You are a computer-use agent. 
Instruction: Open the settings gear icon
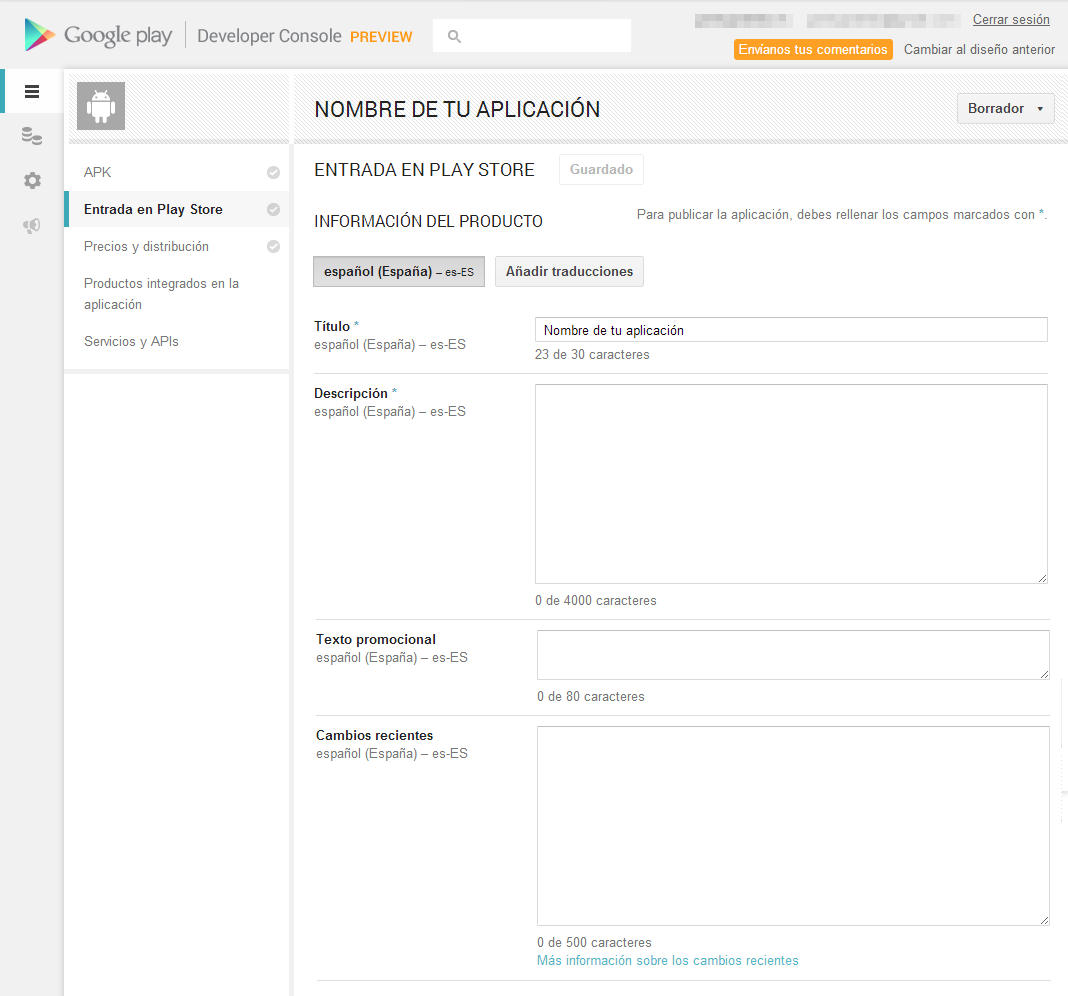pos(32,181)
